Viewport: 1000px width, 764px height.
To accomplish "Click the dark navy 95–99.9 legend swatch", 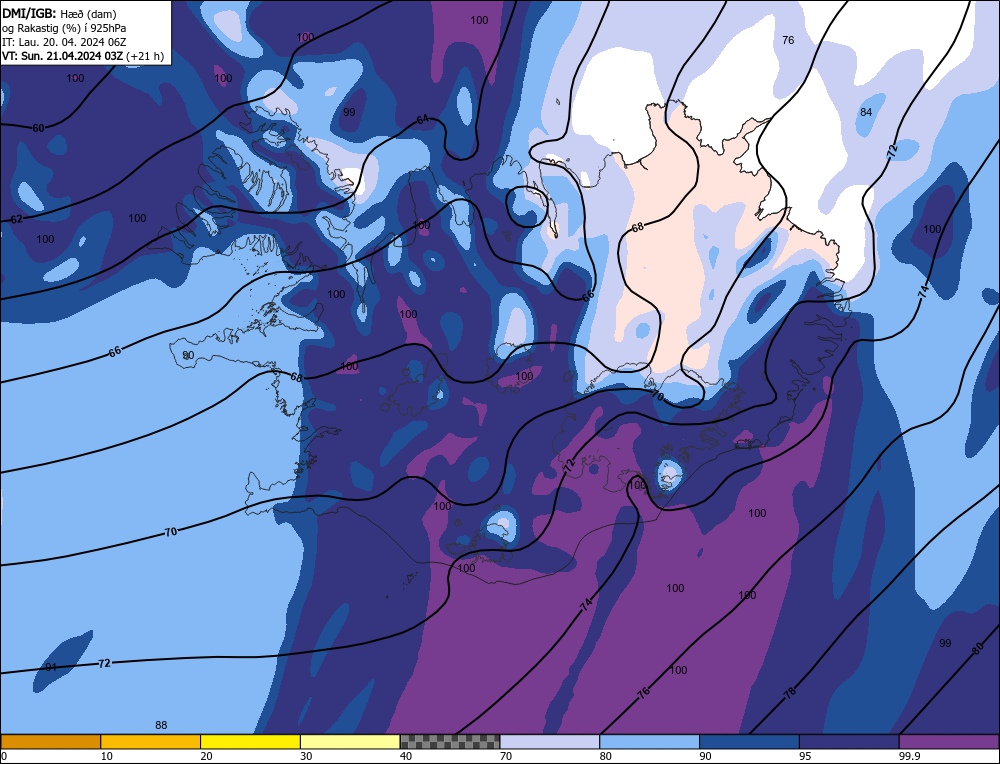I will coord(849,742).
